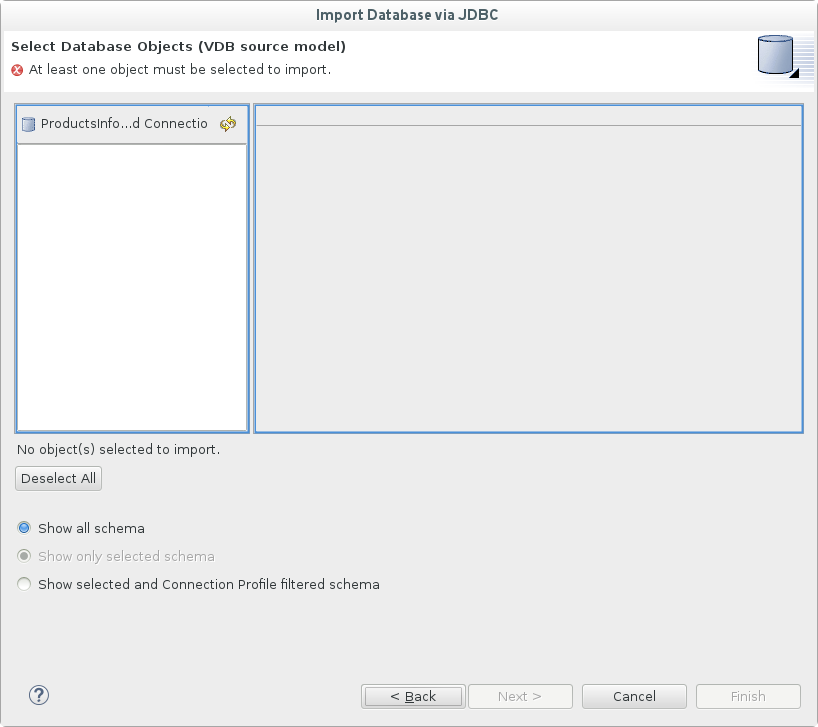Click the red error icon in header
This screenshot has width=818, height=727.
click(17, 70)
